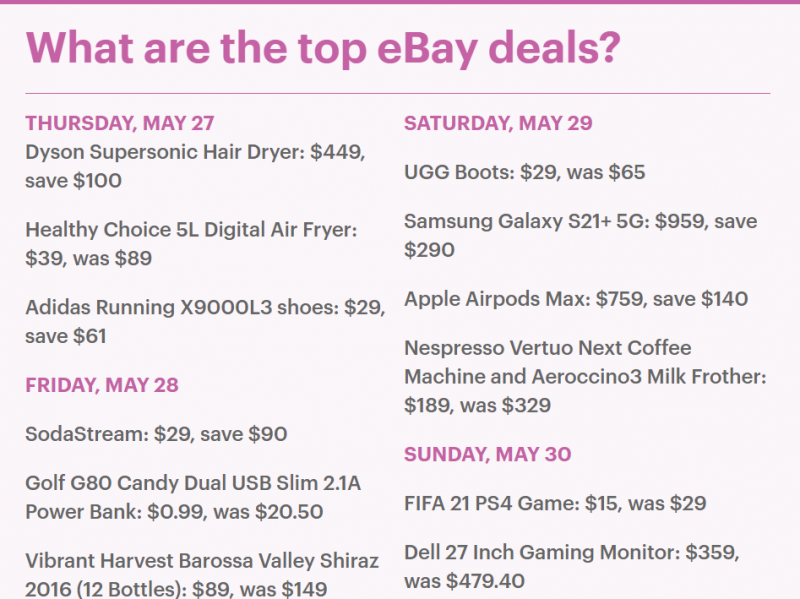
Task: Open the UGG Boots $29 deal
Action: [x=524, y=172]
